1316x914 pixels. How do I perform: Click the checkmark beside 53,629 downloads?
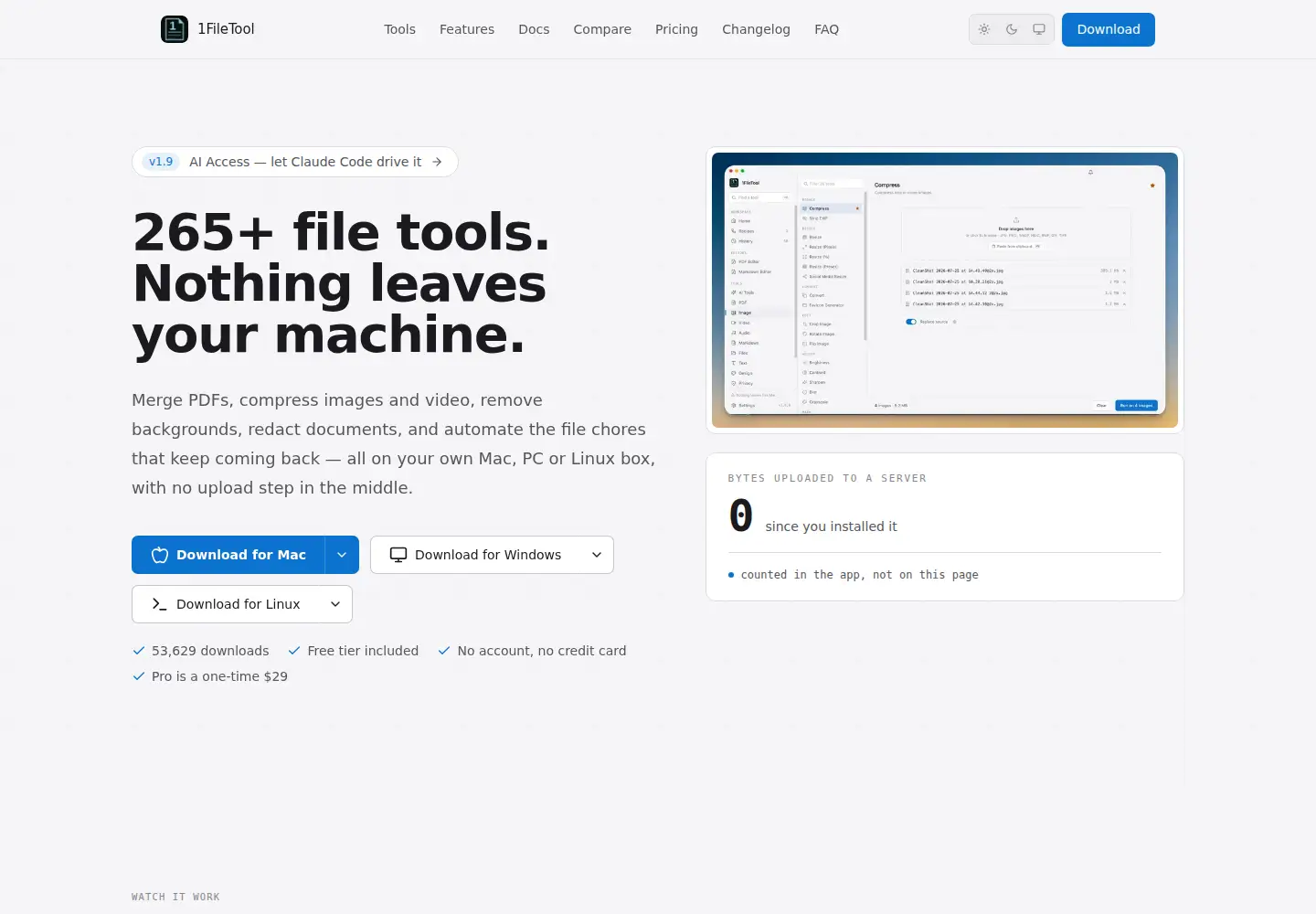pos(139,651)
